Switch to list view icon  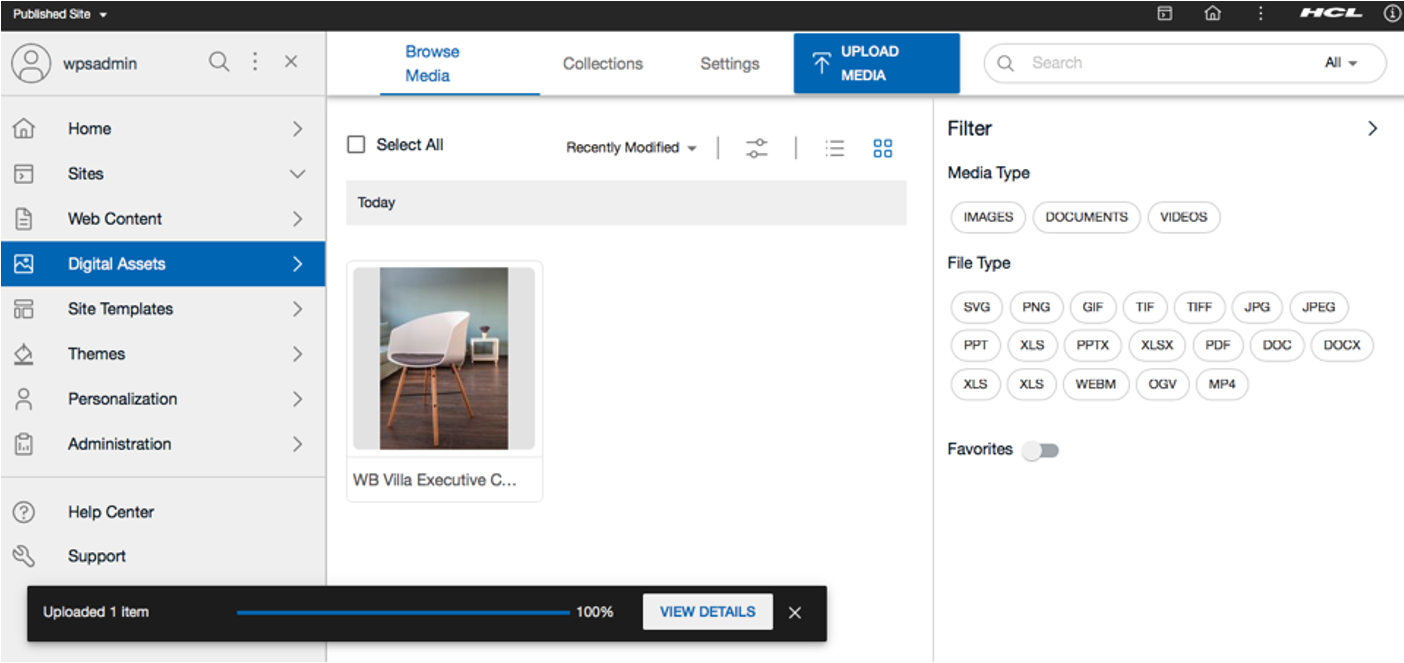[835, 148]
